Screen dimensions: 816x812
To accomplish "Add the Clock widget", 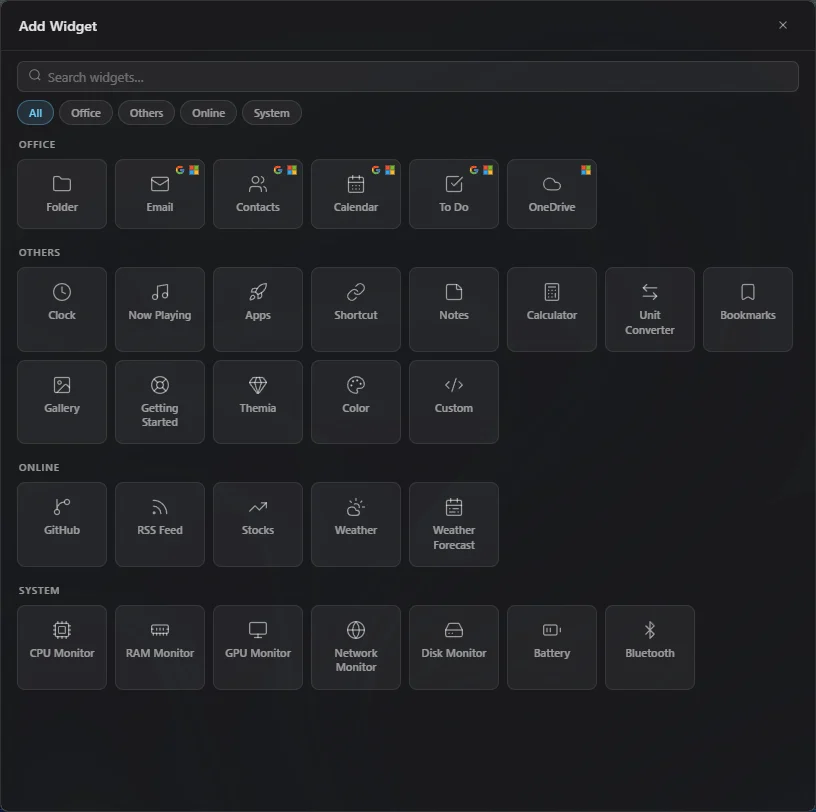I will click(x=62, y=309).
